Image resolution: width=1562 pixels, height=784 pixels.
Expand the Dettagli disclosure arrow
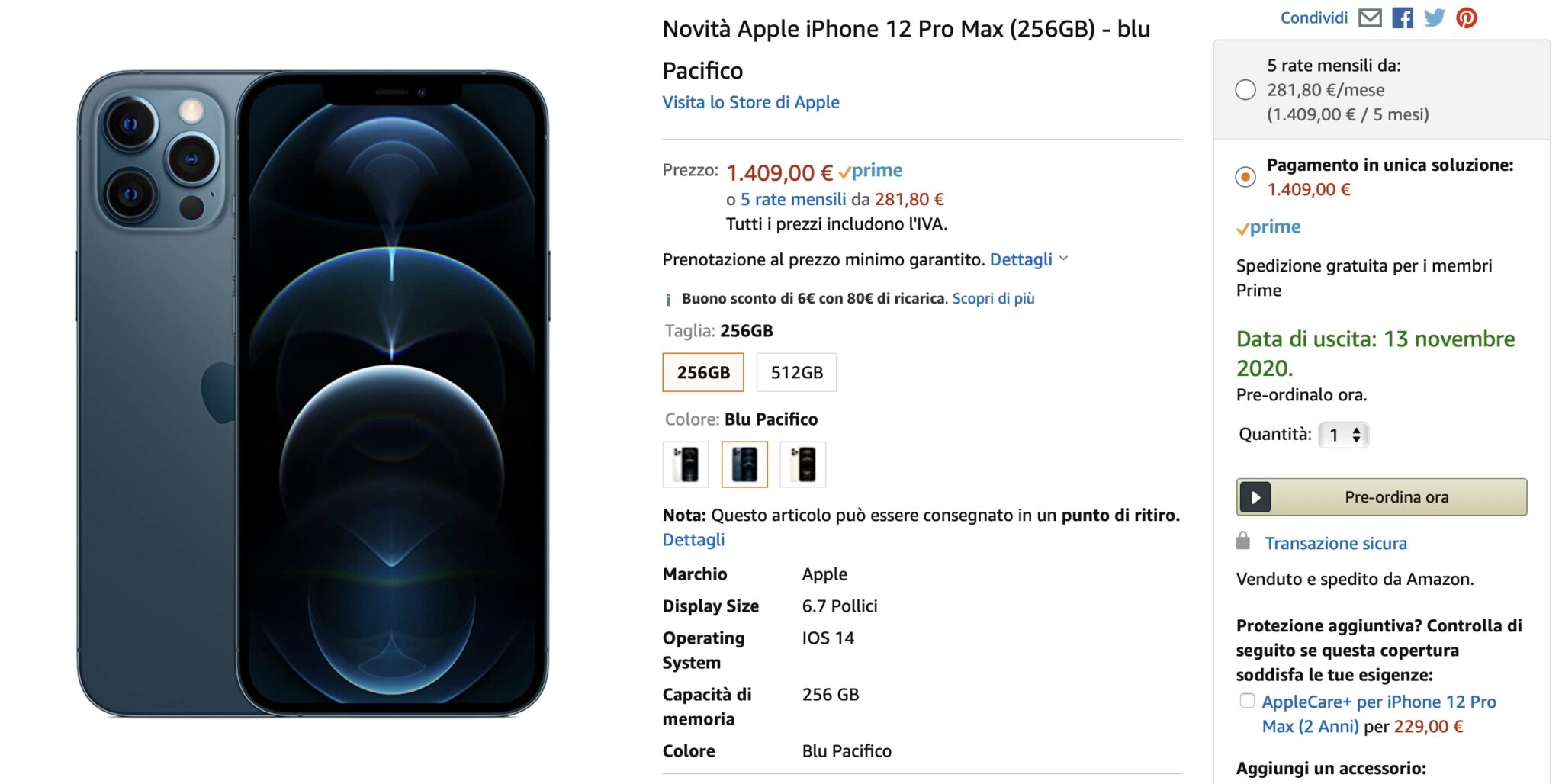pos(1065,259)
